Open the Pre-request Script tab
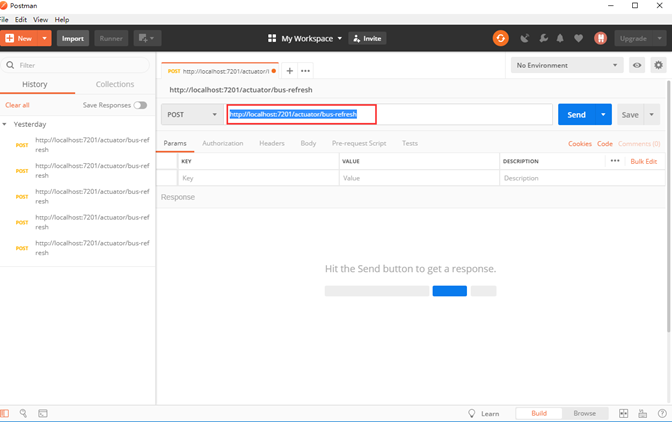The image size is (672, 422). click(x=359, y=143)
